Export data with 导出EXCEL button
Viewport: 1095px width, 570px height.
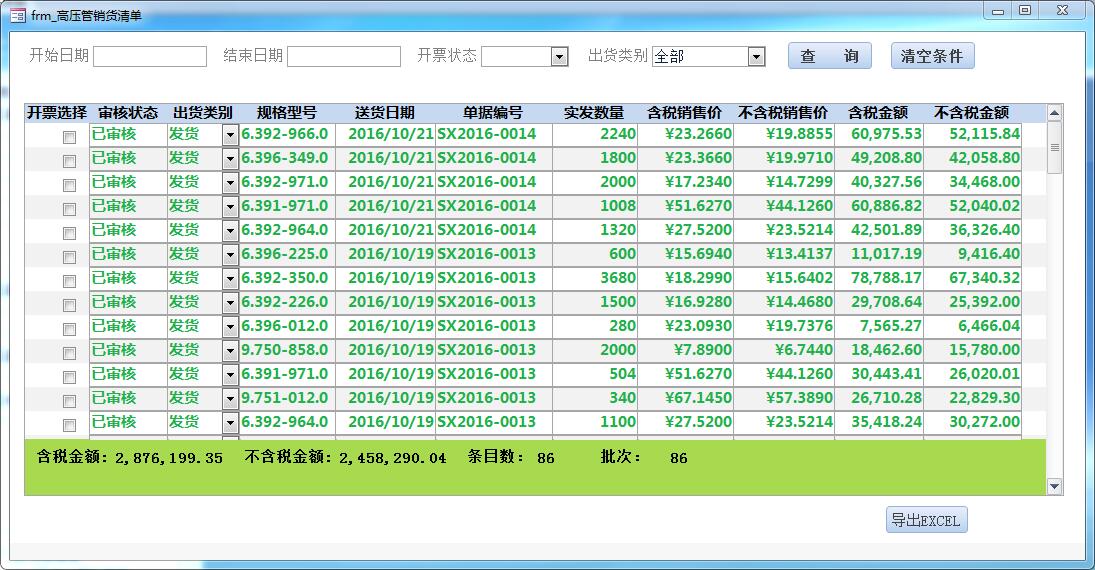926,520
